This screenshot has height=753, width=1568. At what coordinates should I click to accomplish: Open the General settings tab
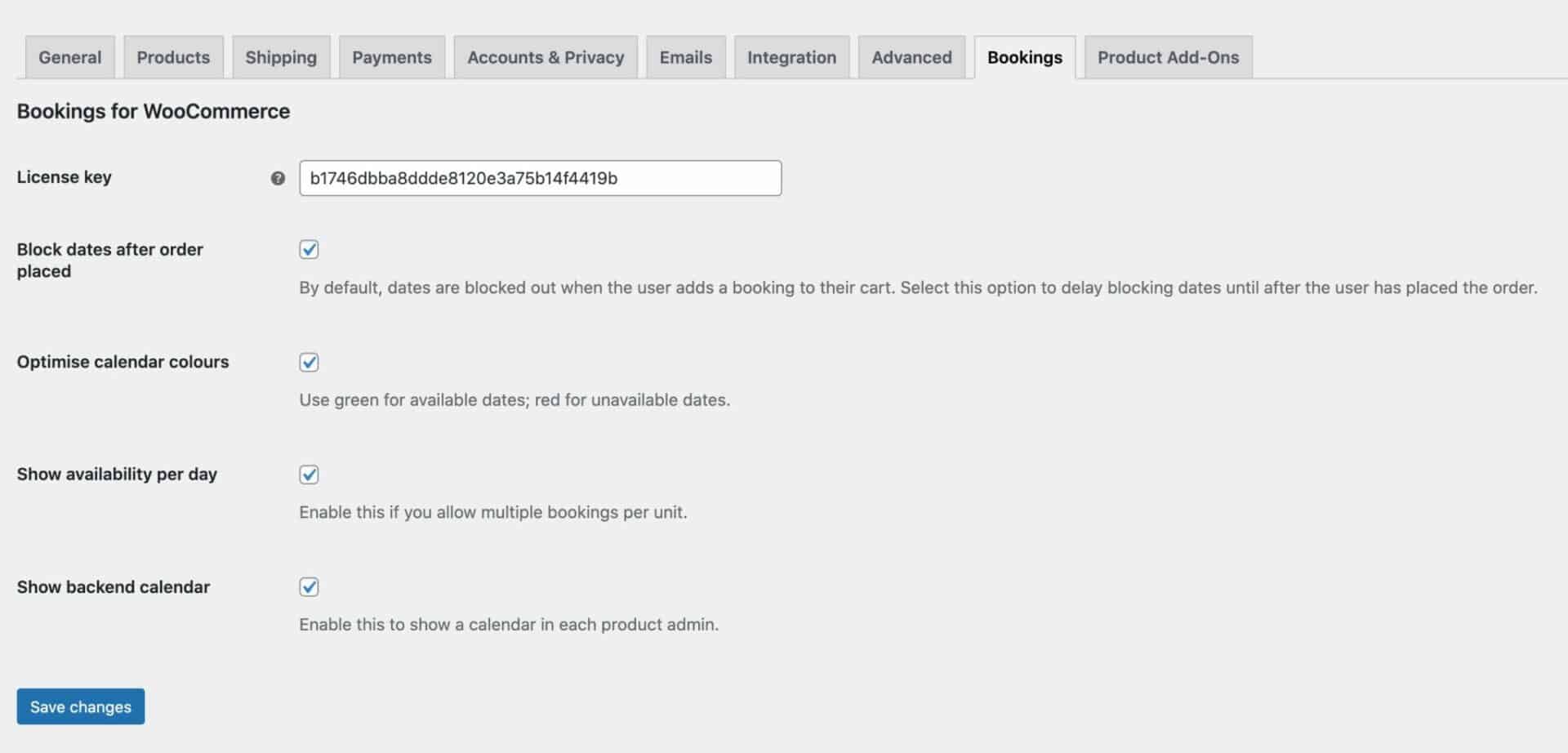[70, 57]
